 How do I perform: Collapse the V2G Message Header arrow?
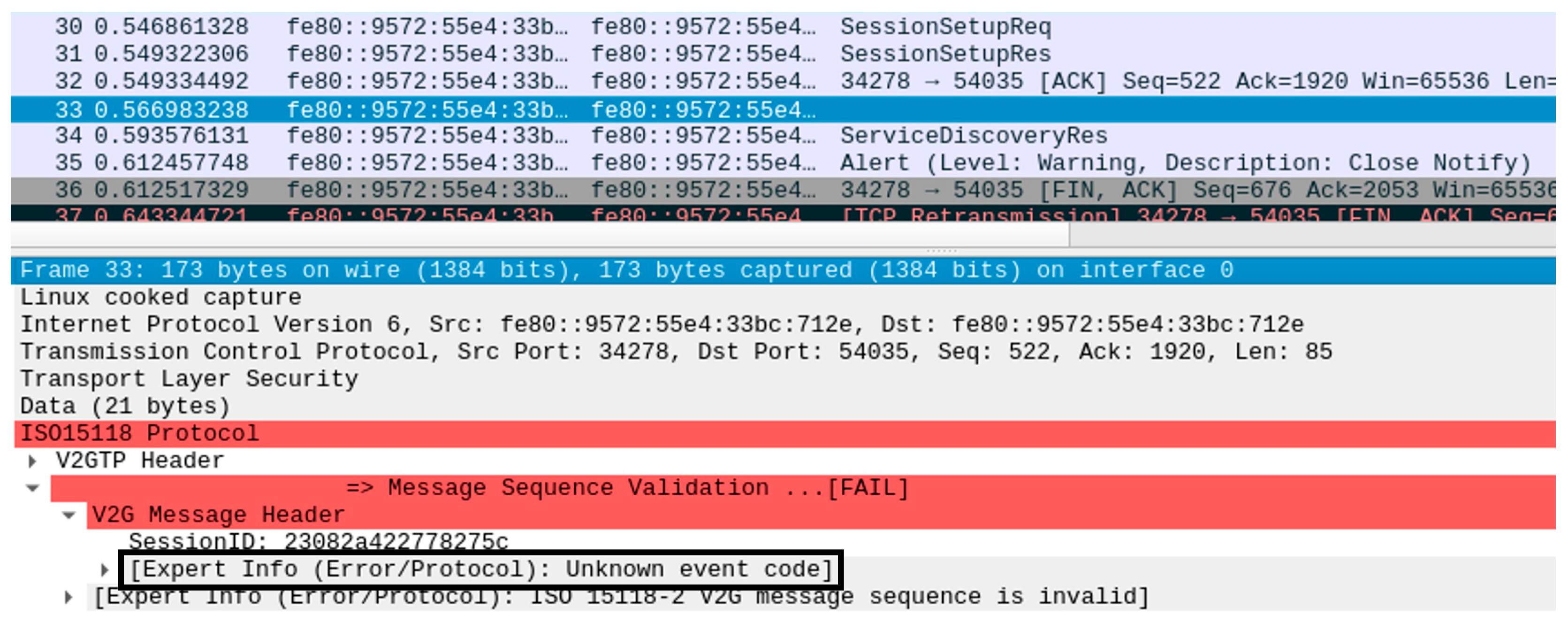click(x=69, y=516)
